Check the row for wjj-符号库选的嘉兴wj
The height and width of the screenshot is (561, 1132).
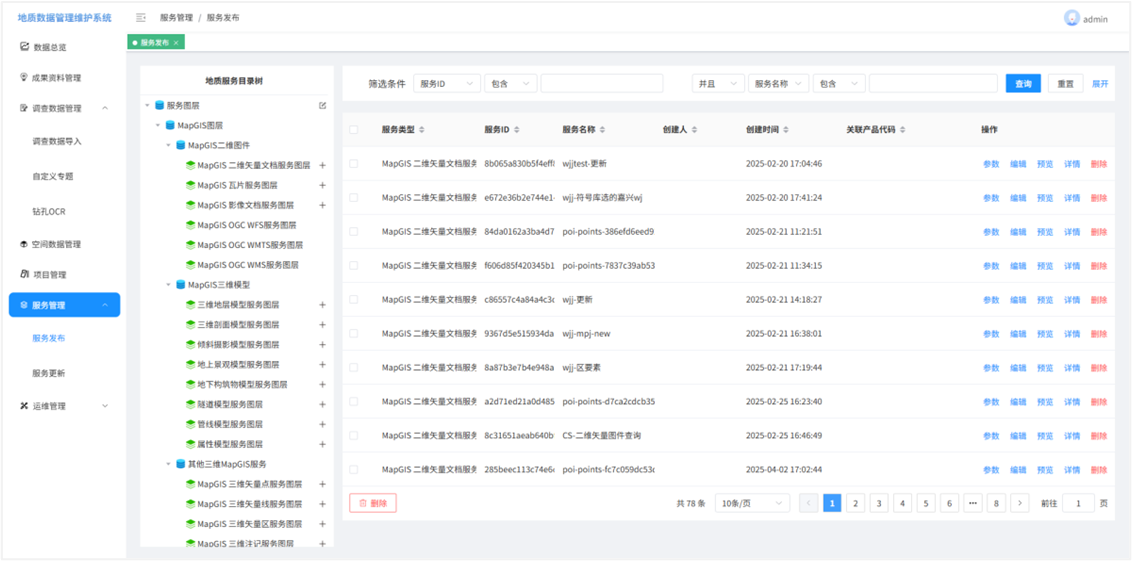click(x=354, y=198)
